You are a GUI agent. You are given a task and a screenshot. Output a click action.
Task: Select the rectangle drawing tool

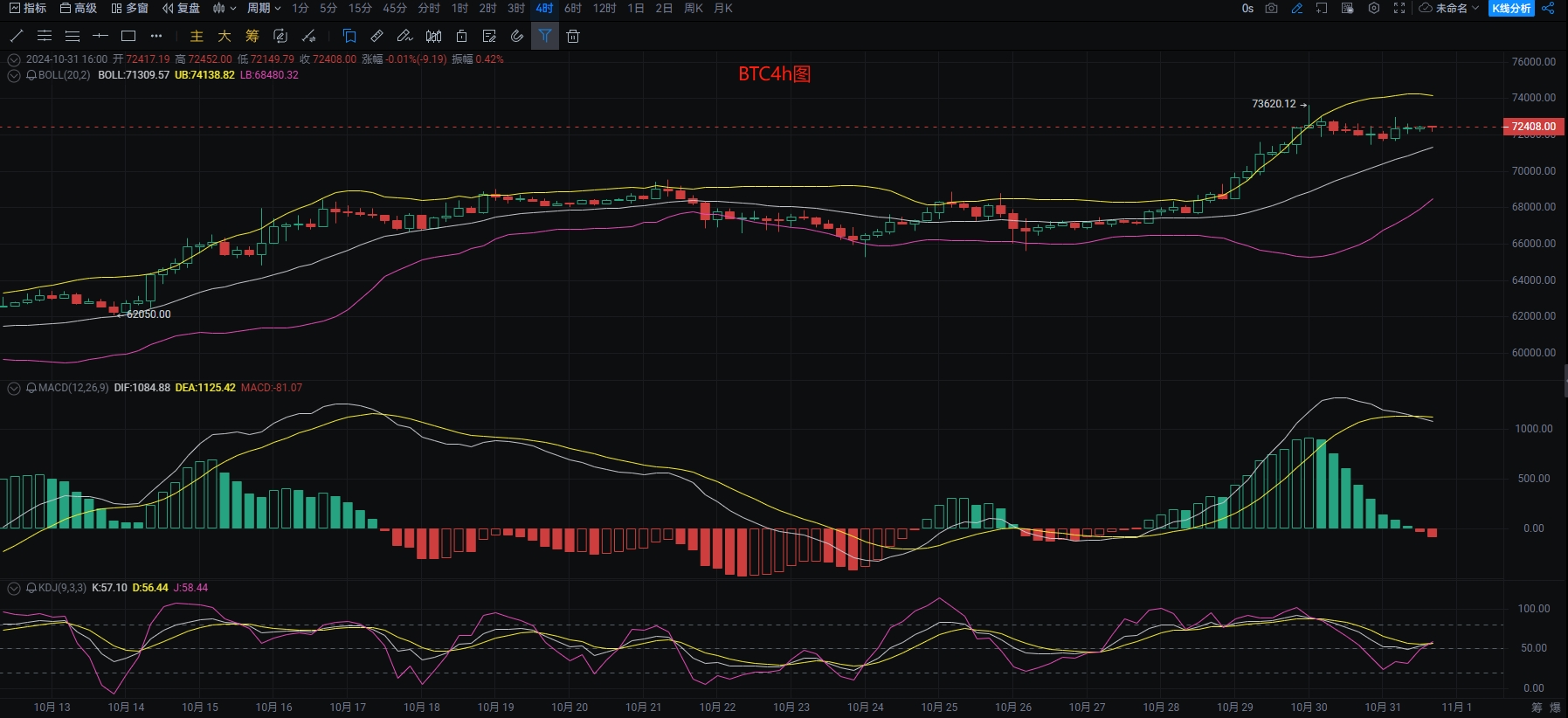(128, 36)
